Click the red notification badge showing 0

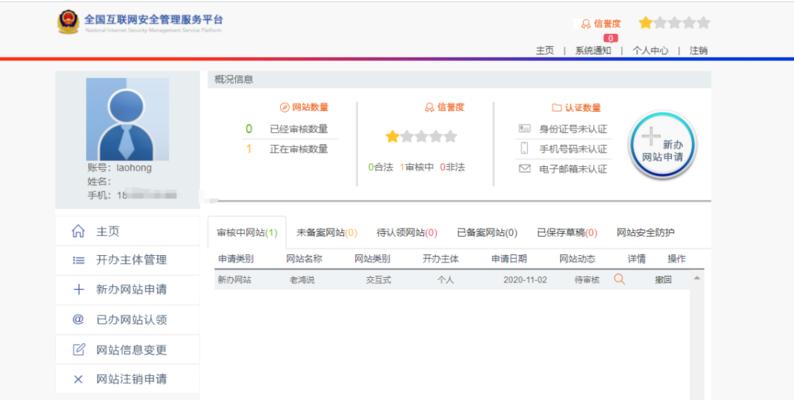click(x=610, y=38)
